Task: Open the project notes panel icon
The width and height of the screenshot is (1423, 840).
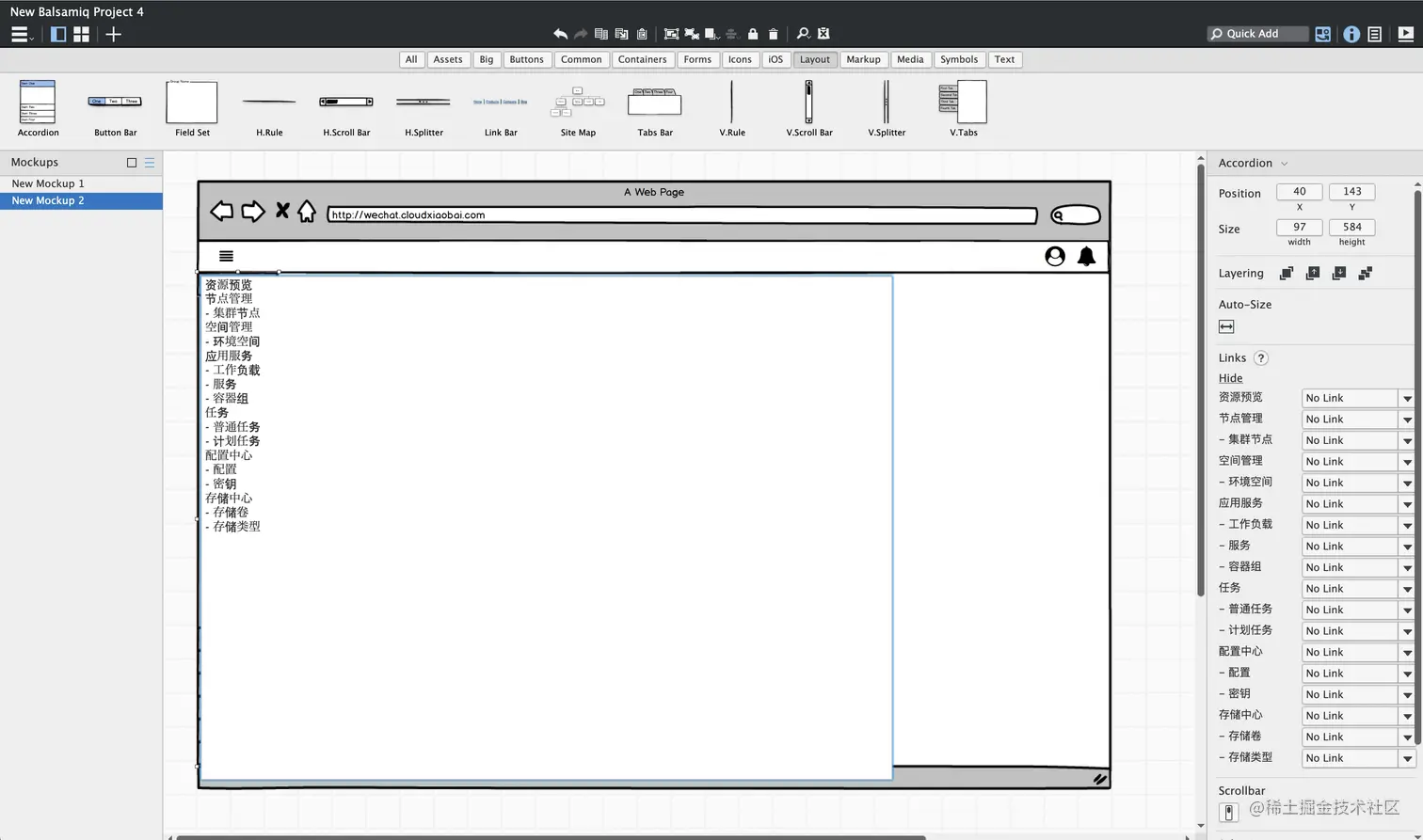Action: click(1375, 34)
